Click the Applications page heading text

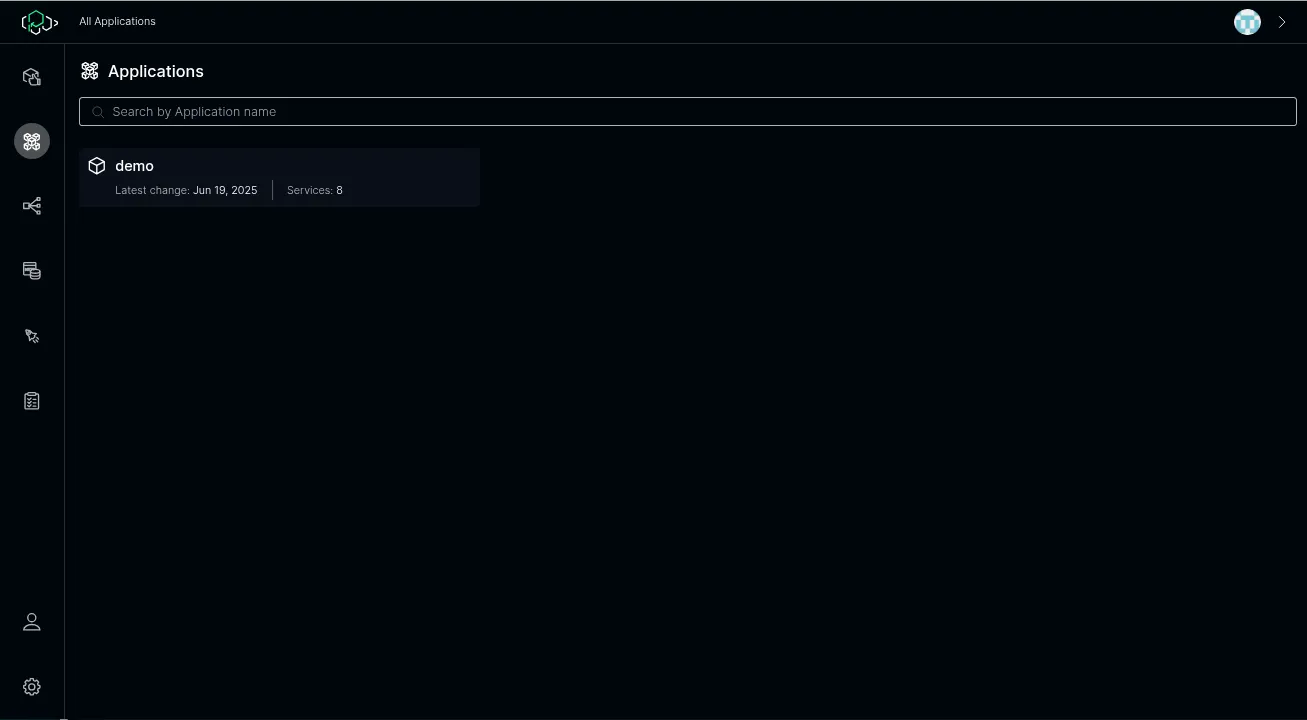(156, 71)
